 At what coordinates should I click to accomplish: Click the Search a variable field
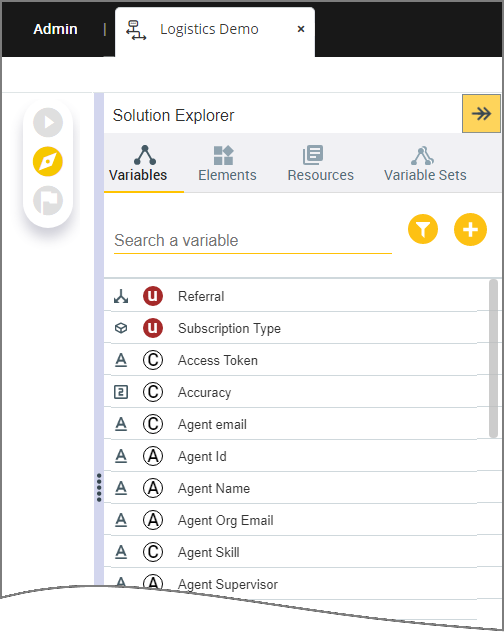pos(253,240)
